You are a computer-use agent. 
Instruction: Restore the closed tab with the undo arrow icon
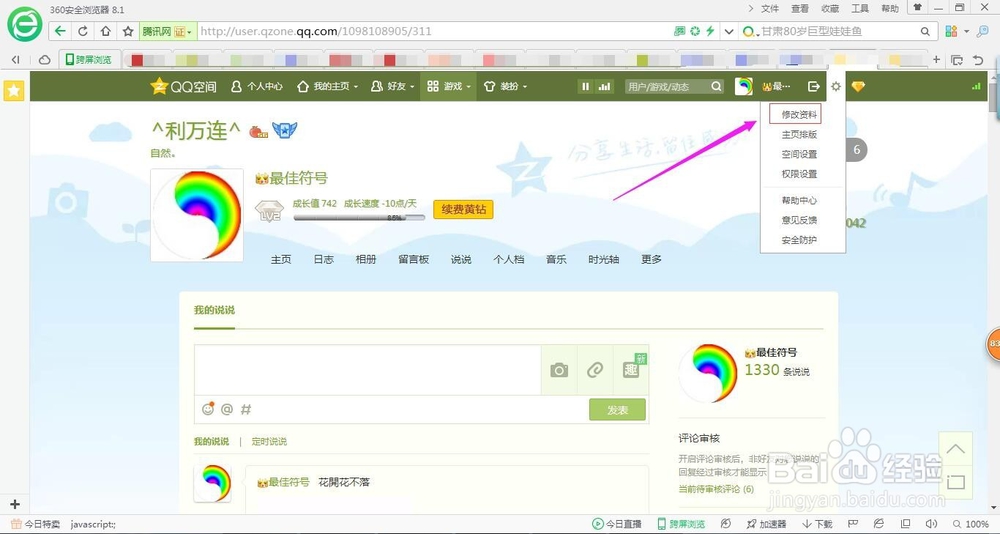(x=978, y=60)
